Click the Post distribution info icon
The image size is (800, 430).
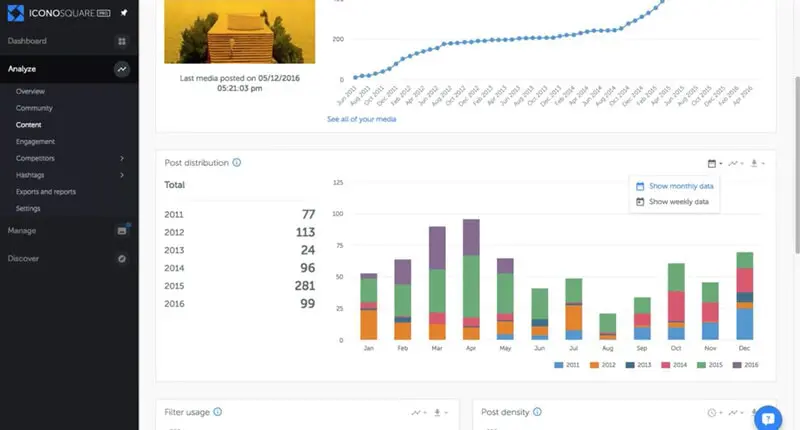236,162
